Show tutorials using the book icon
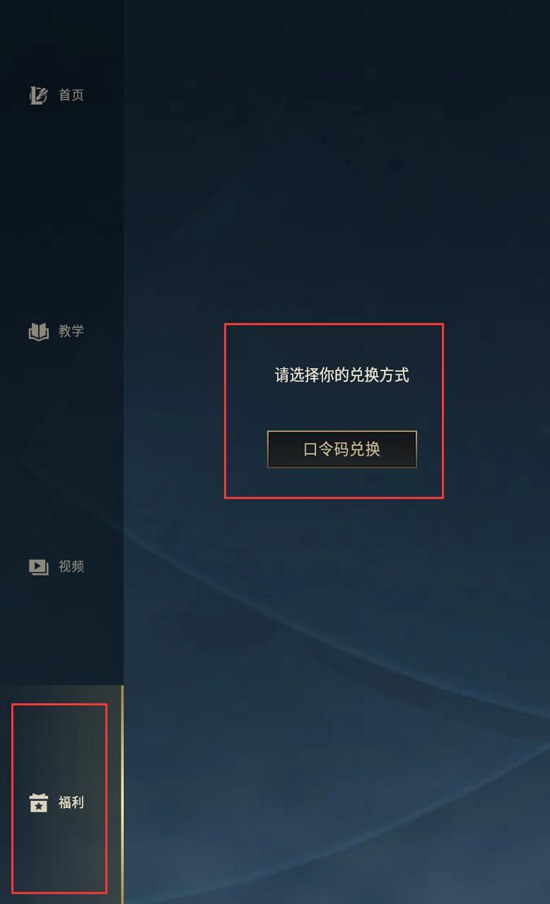 (38, 332)
